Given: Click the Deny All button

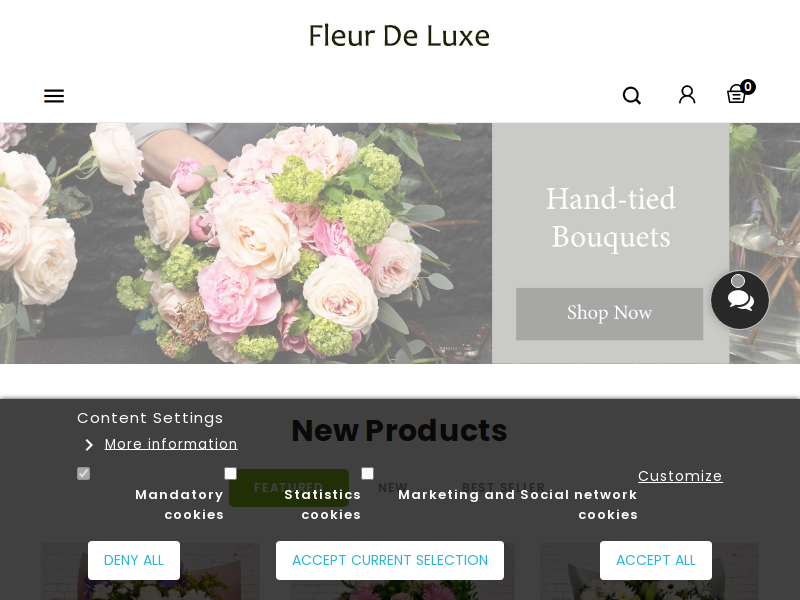Looking at the screenshot, I should point(134,560).
